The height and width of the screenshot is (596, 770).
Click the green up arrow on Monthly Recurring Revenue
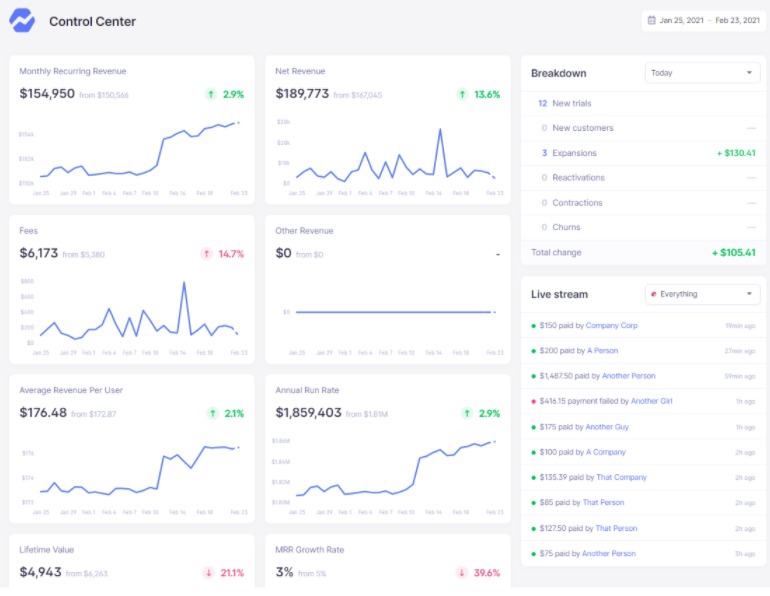(x=211, y=94)
